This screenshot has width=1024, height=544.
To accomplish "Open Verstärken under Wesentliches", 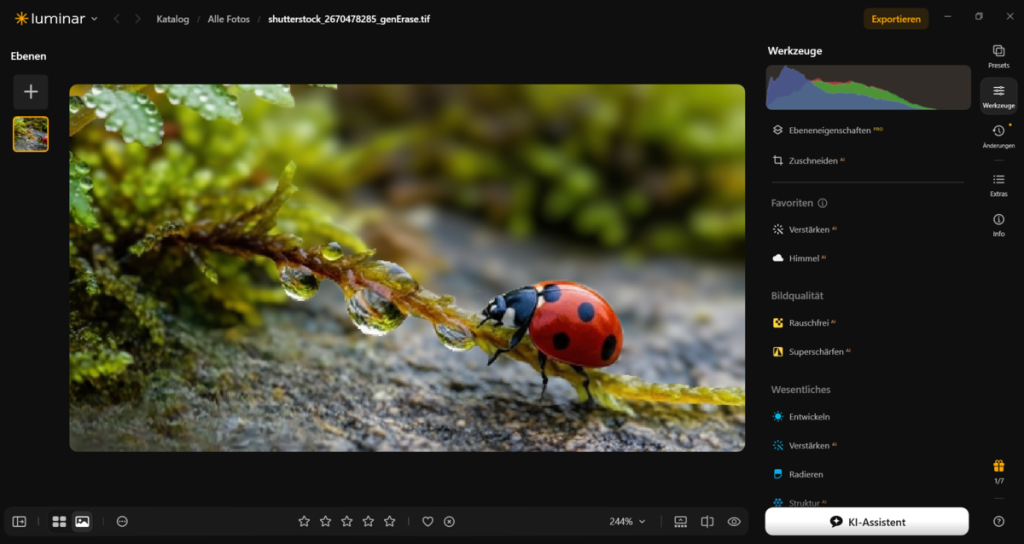I will coord(806,445).
